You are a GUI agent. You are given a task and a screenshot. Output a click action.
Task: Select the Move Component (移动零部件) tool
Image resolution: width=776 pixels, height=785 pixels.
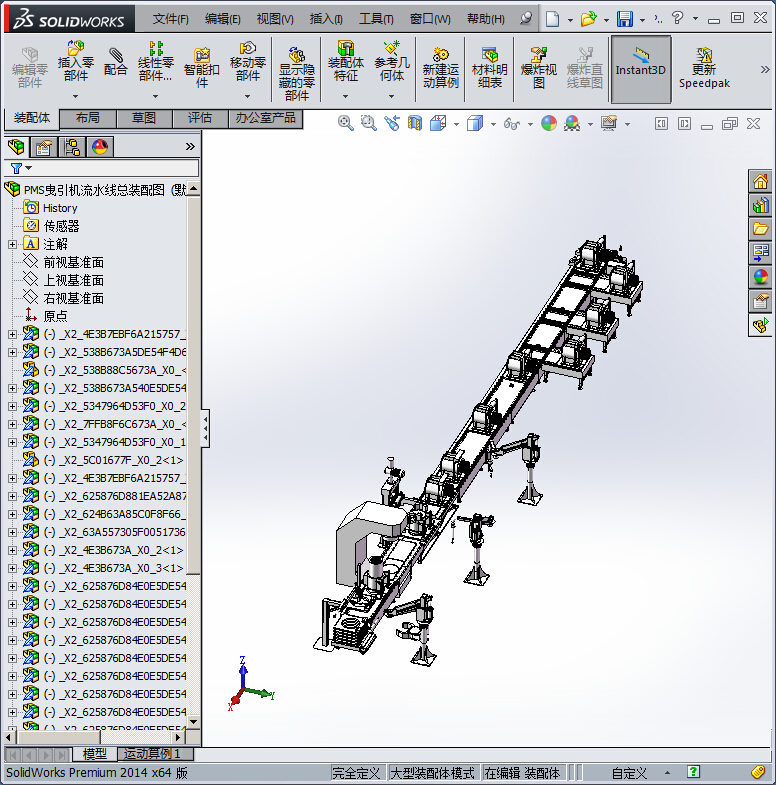tap(247, 62)
